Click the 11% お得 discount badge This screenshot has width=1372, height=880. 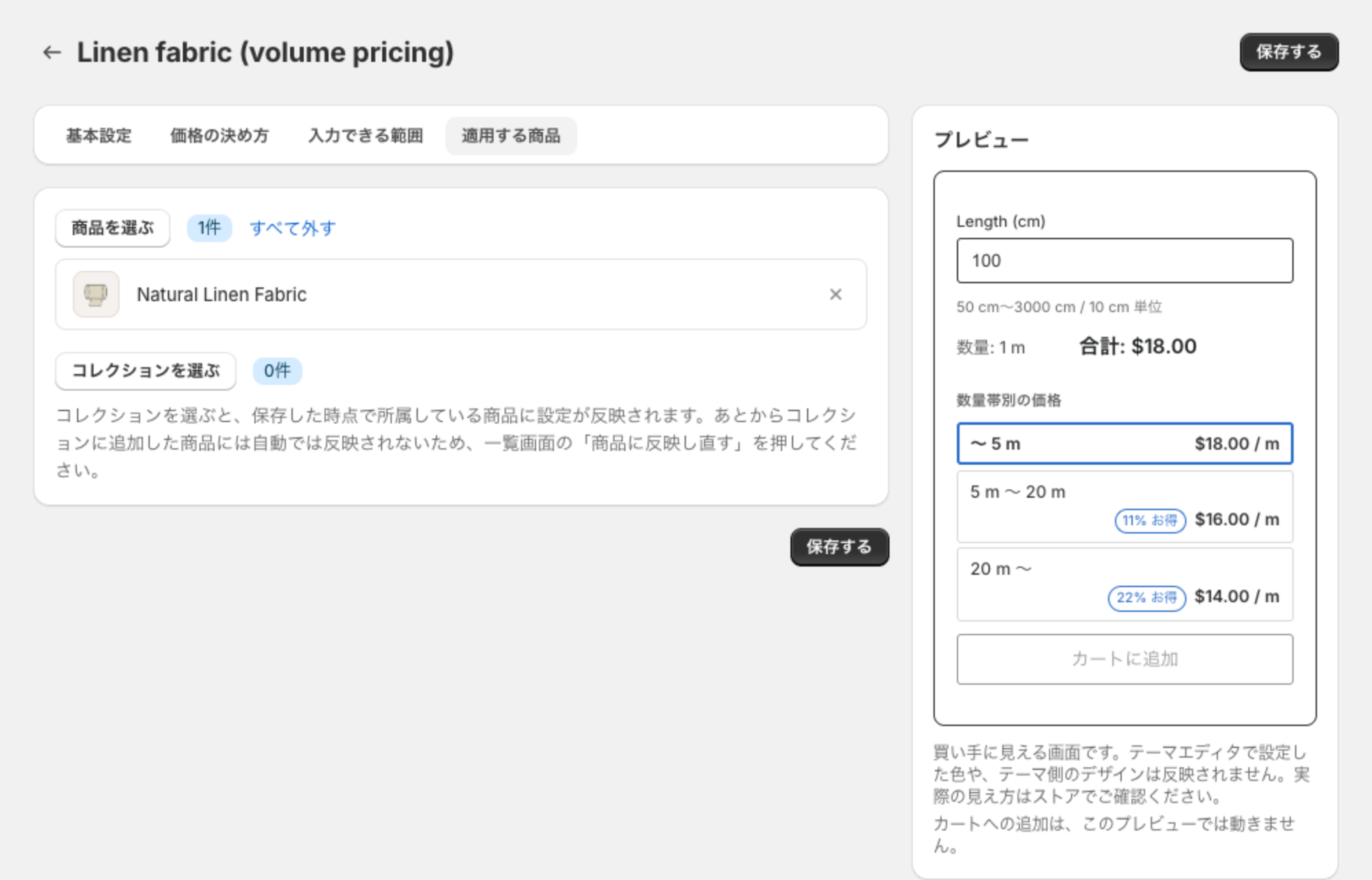1150,520
